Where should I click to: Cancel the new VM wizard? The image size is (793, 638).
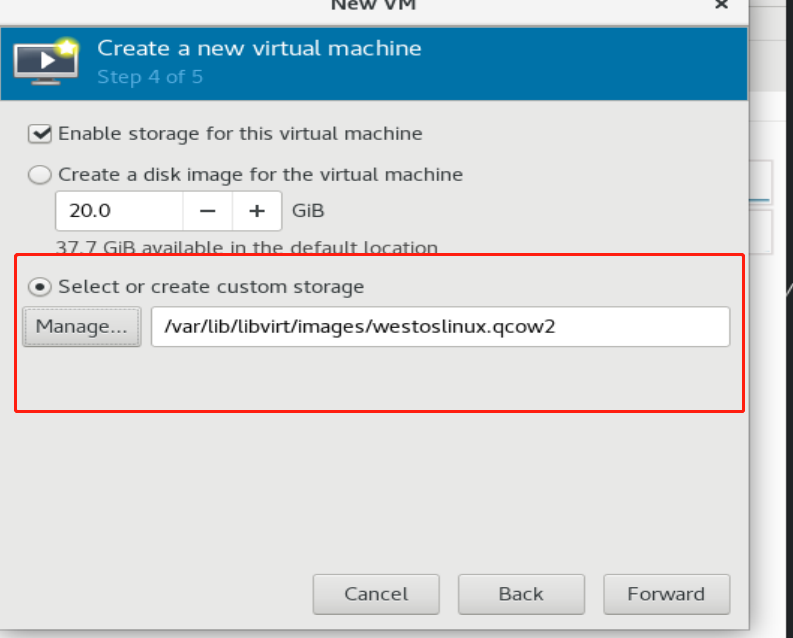376,594
